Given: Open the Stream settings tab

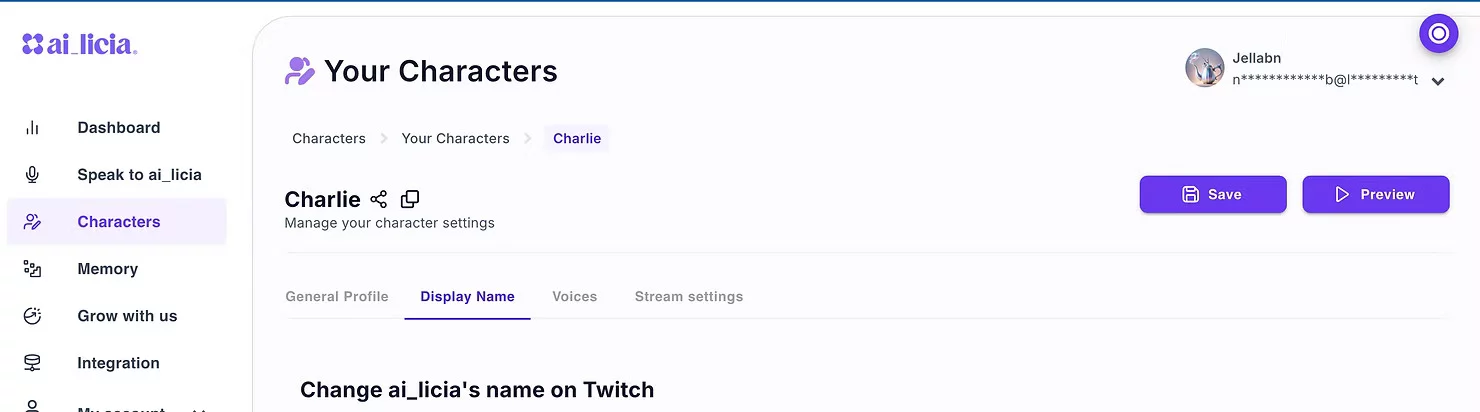Looking at the screenshot, I should (688, 297).
